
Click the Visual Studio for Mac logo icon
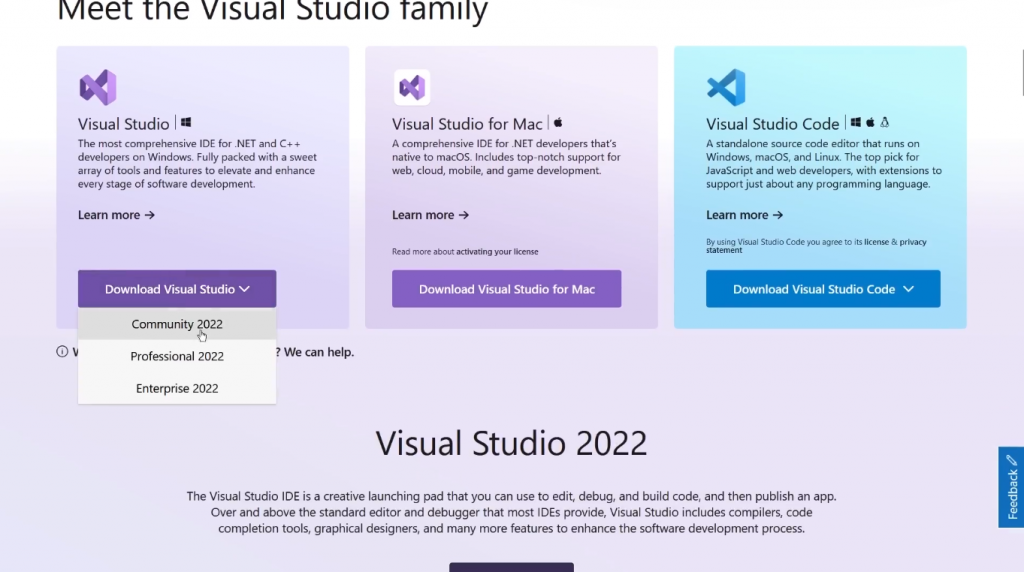(x=412, y=87)
